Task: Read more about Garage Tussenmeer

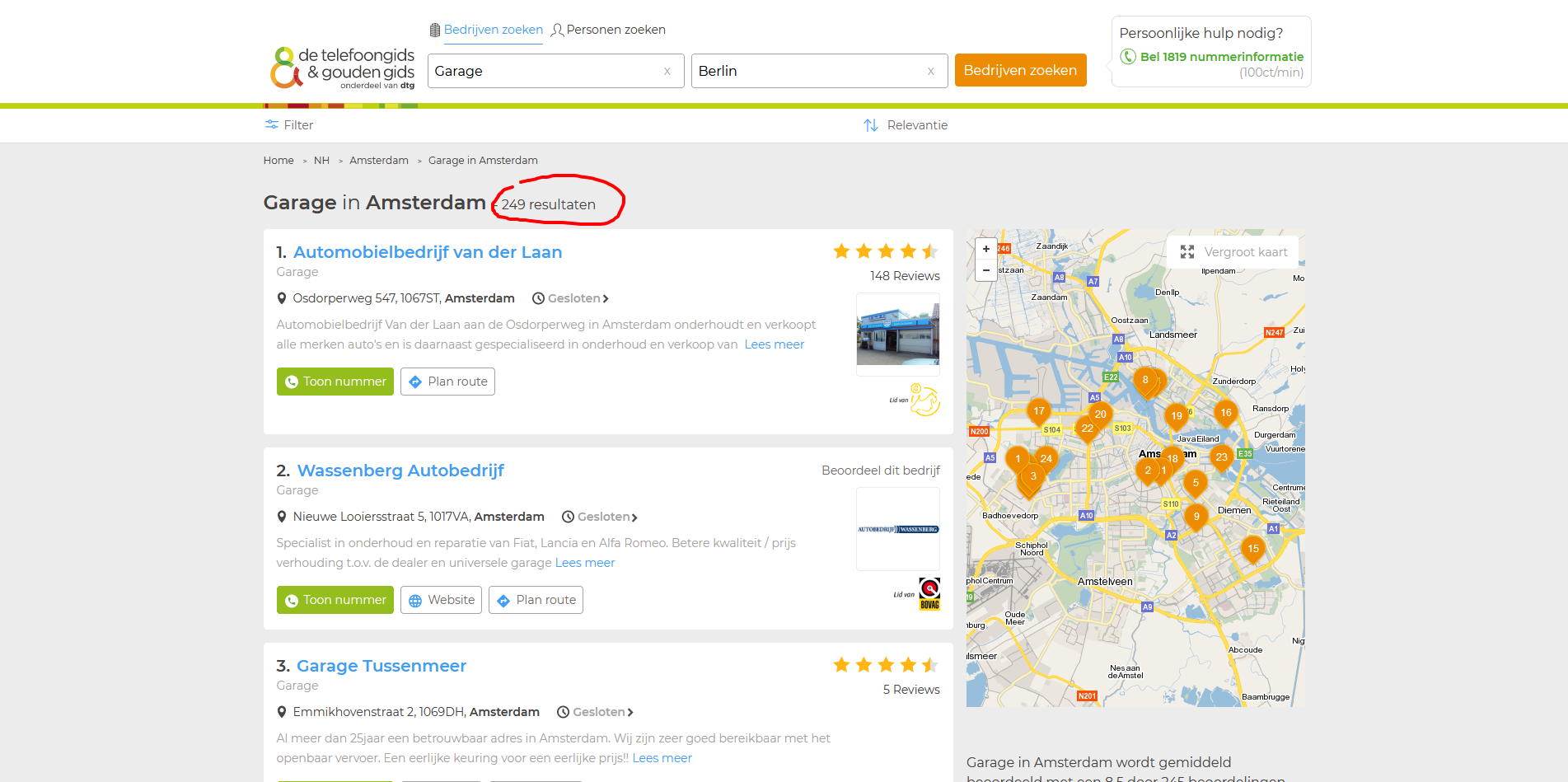Action: [x=662, y=758]
